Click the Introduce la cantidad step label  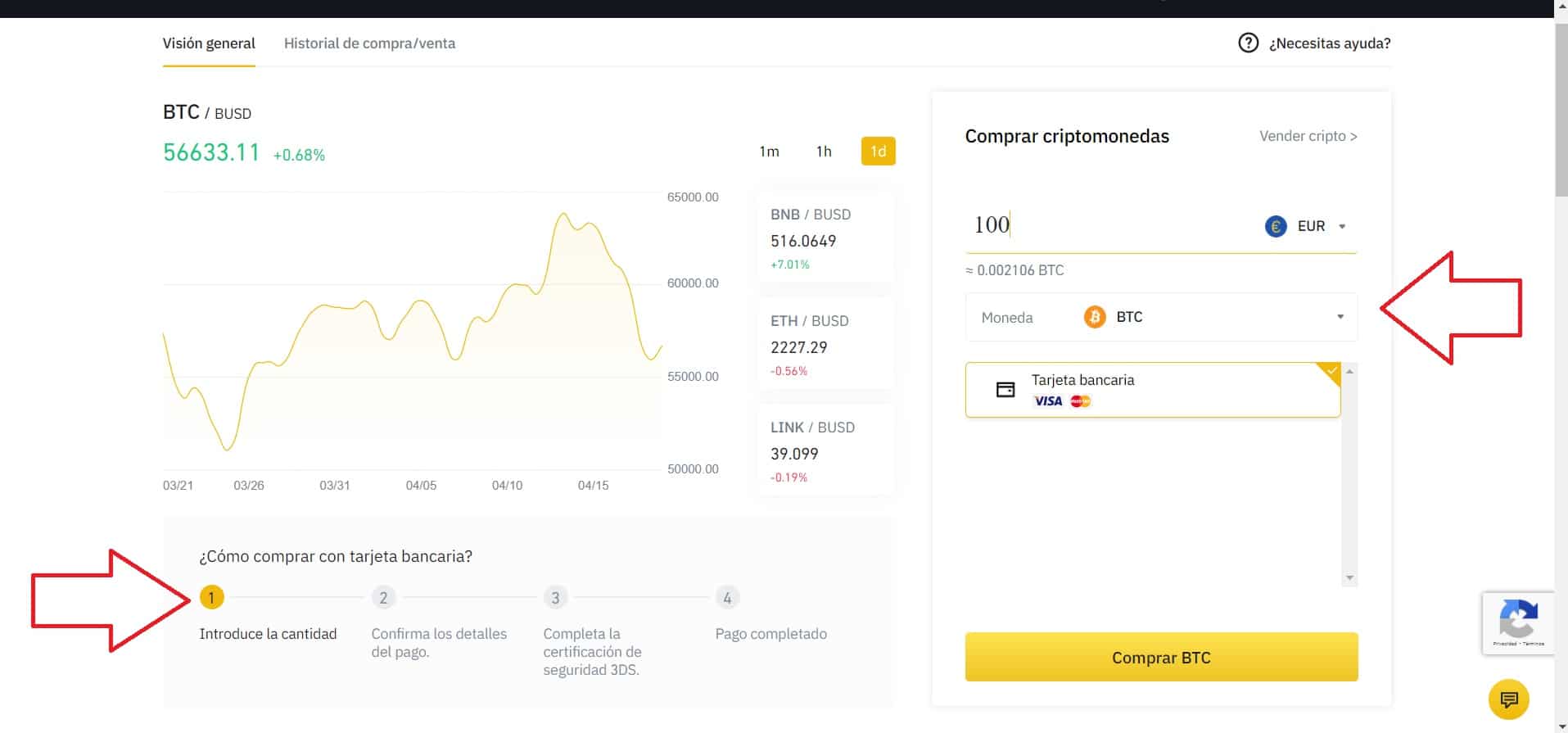click(x=268, y=634)
